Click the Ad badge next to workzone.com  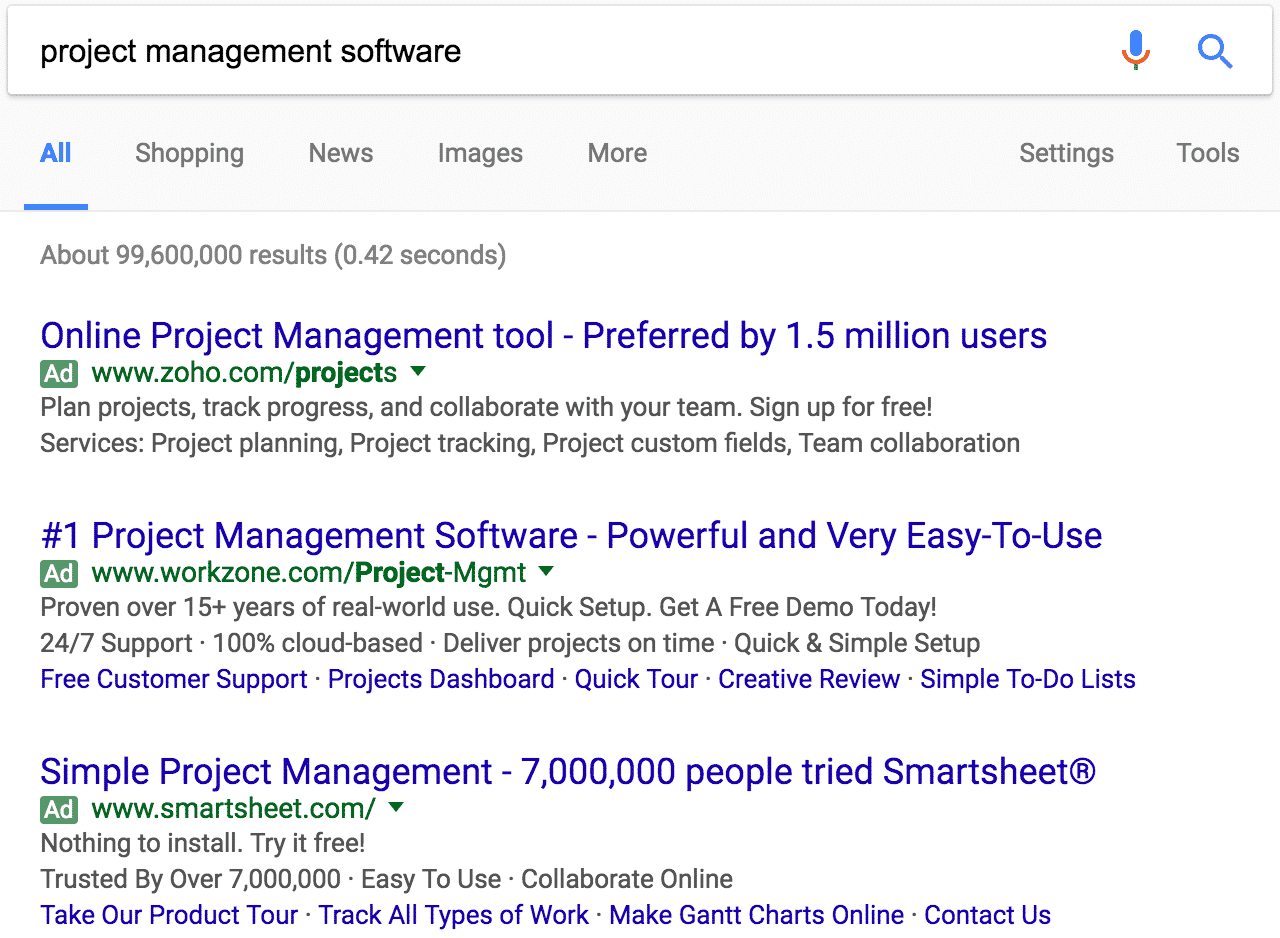(59, 573)
